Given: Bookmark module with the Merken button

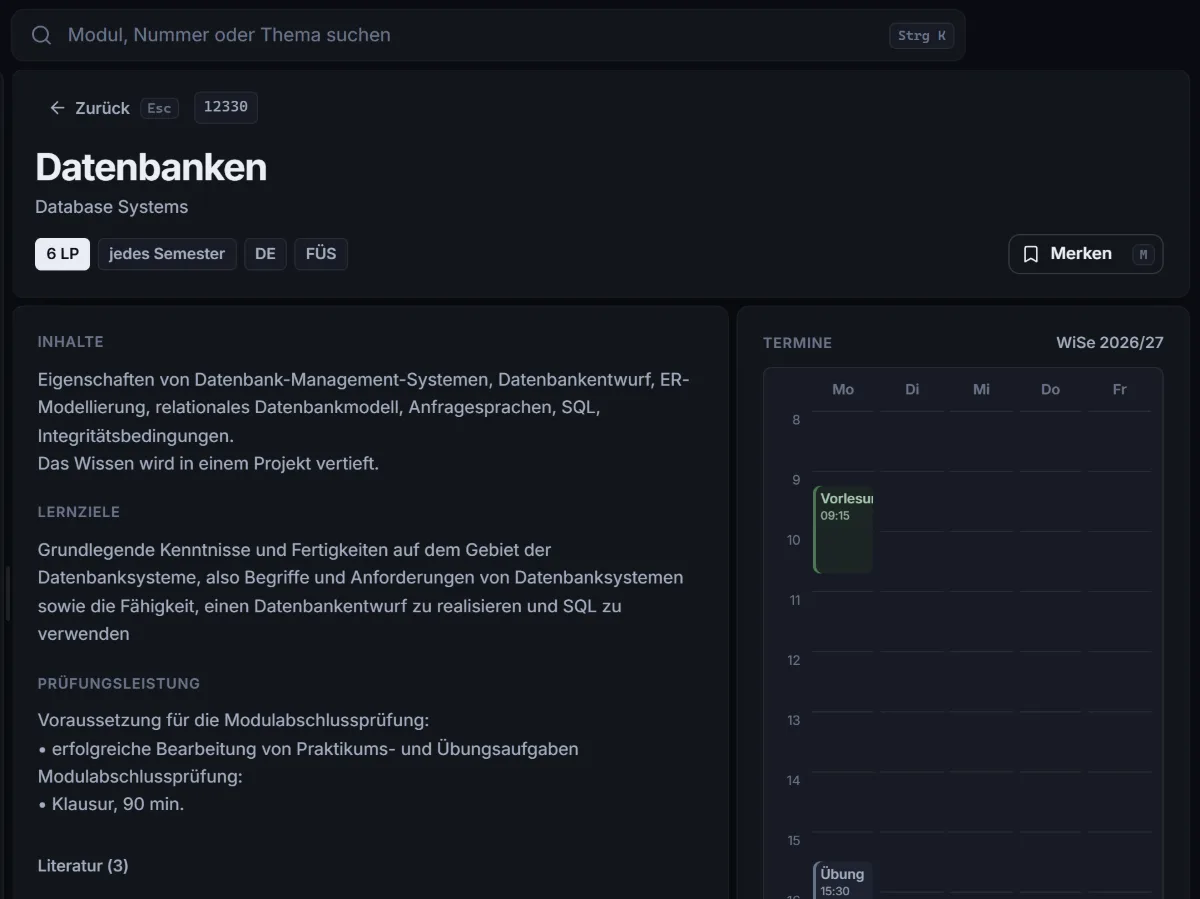Looking at the screenshot, I should tap(1085, 254).
